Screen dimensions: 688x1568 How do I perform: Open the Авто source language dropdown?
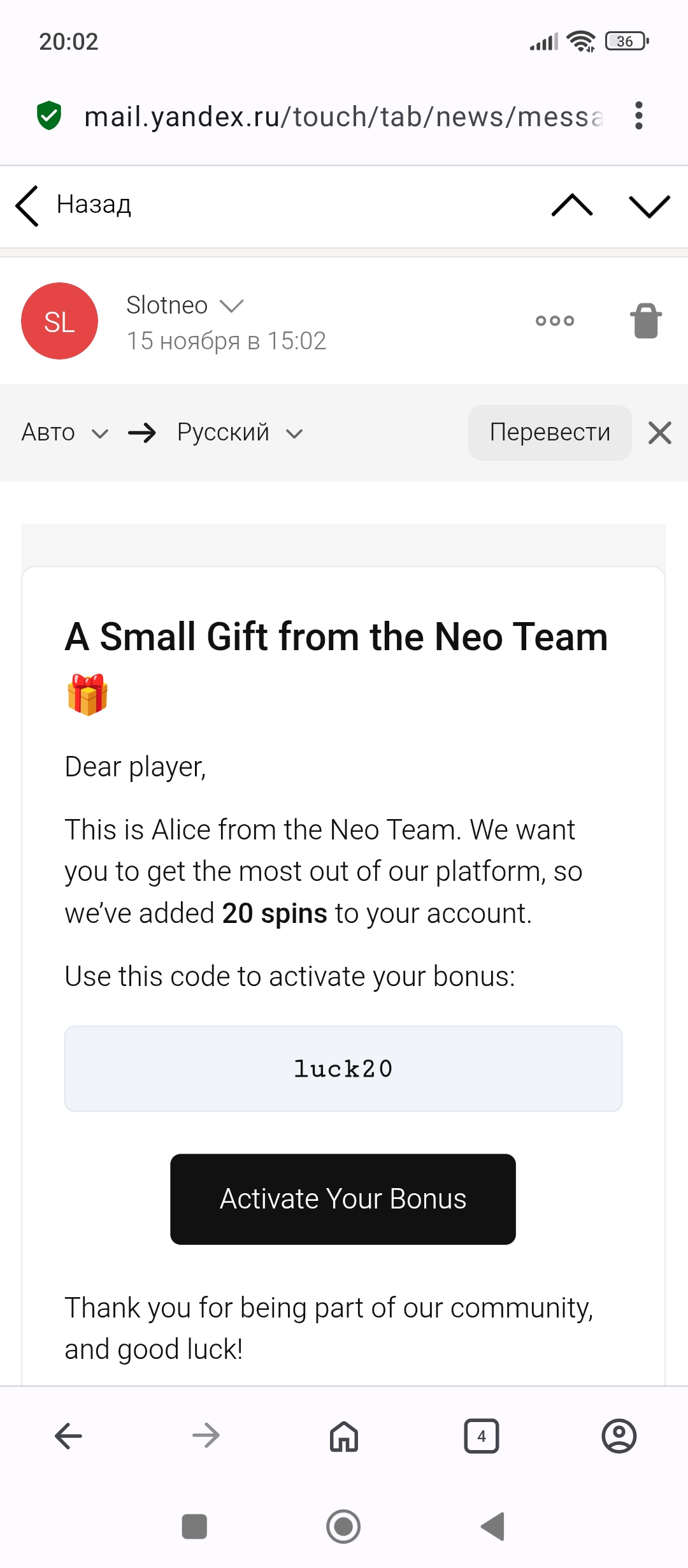pos(65,433)
